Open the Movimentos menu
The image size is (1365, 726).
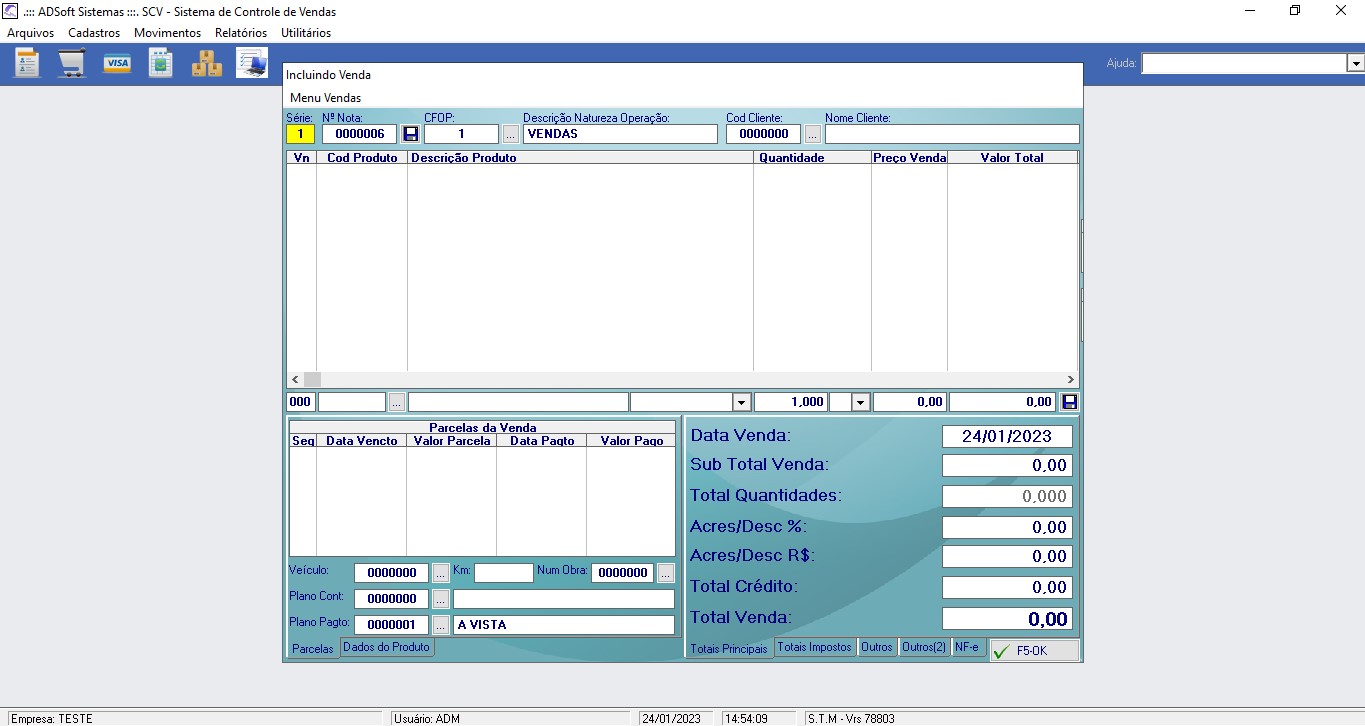click(167, 33)
